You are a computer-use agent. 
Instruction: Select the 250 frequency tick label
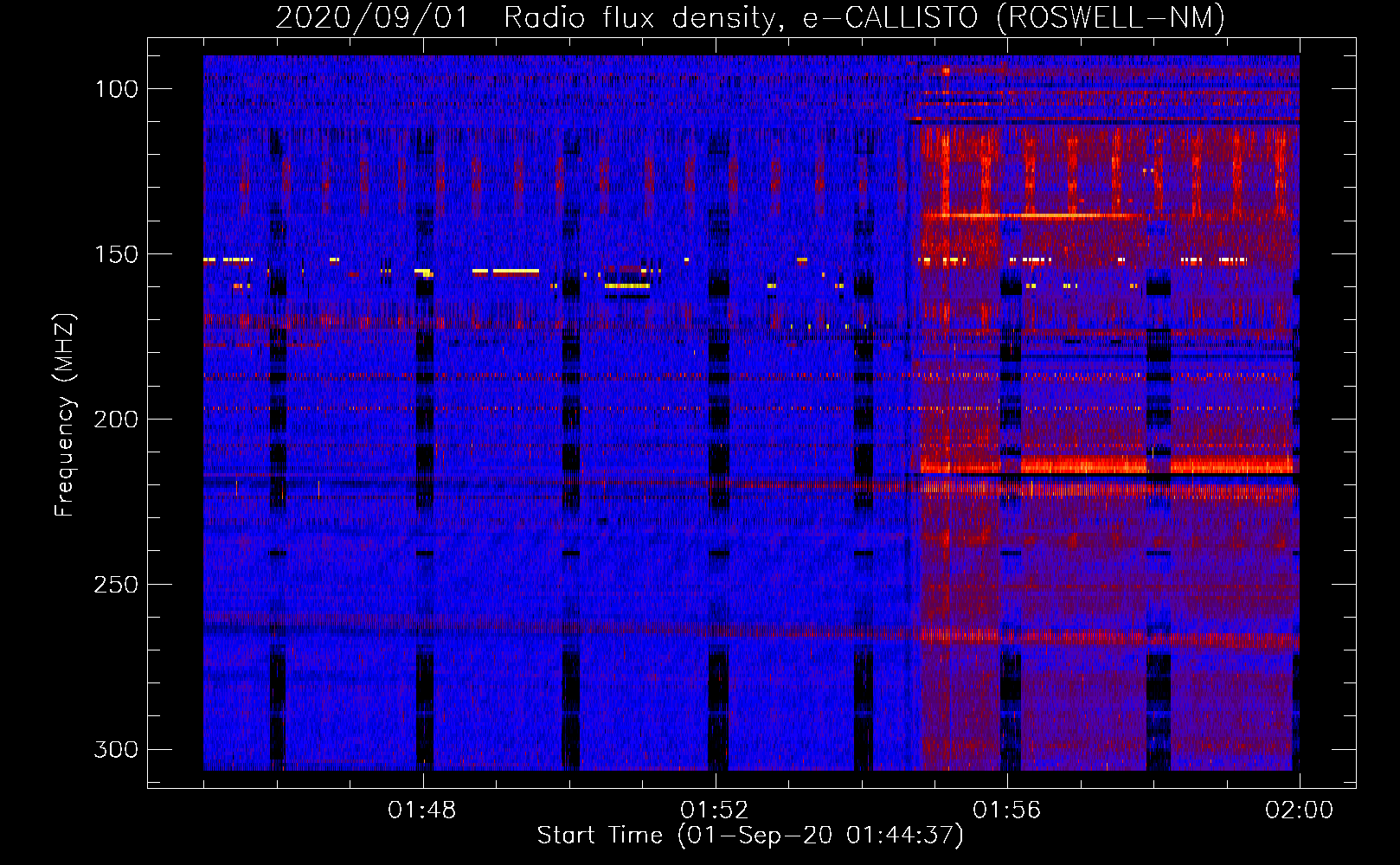click(x=116, y=585)
